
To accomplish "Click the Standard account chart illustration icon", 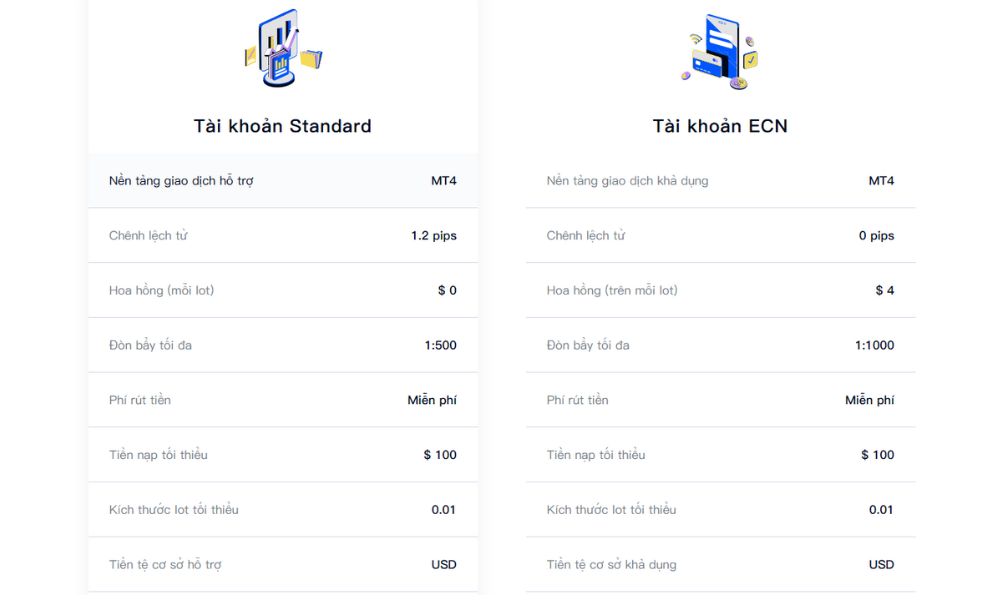I will click(283, 48).
